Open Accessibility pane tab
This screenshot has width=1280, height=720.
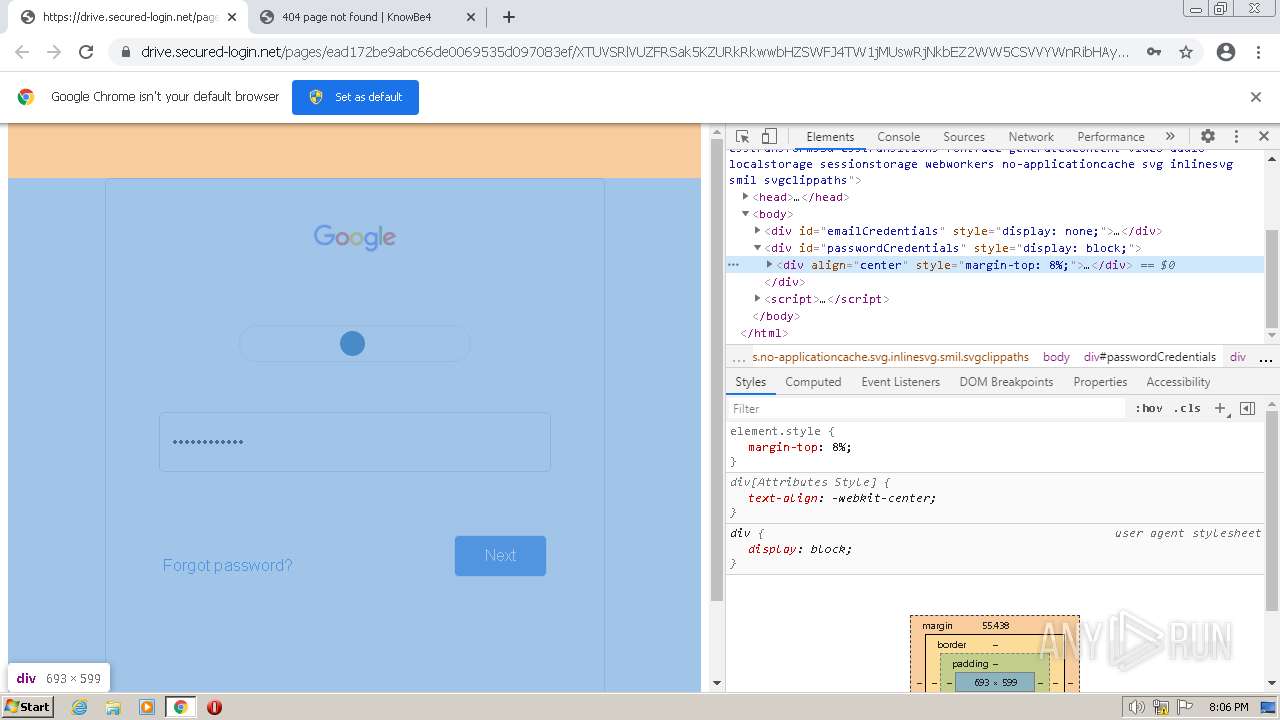pos(1178,382)
